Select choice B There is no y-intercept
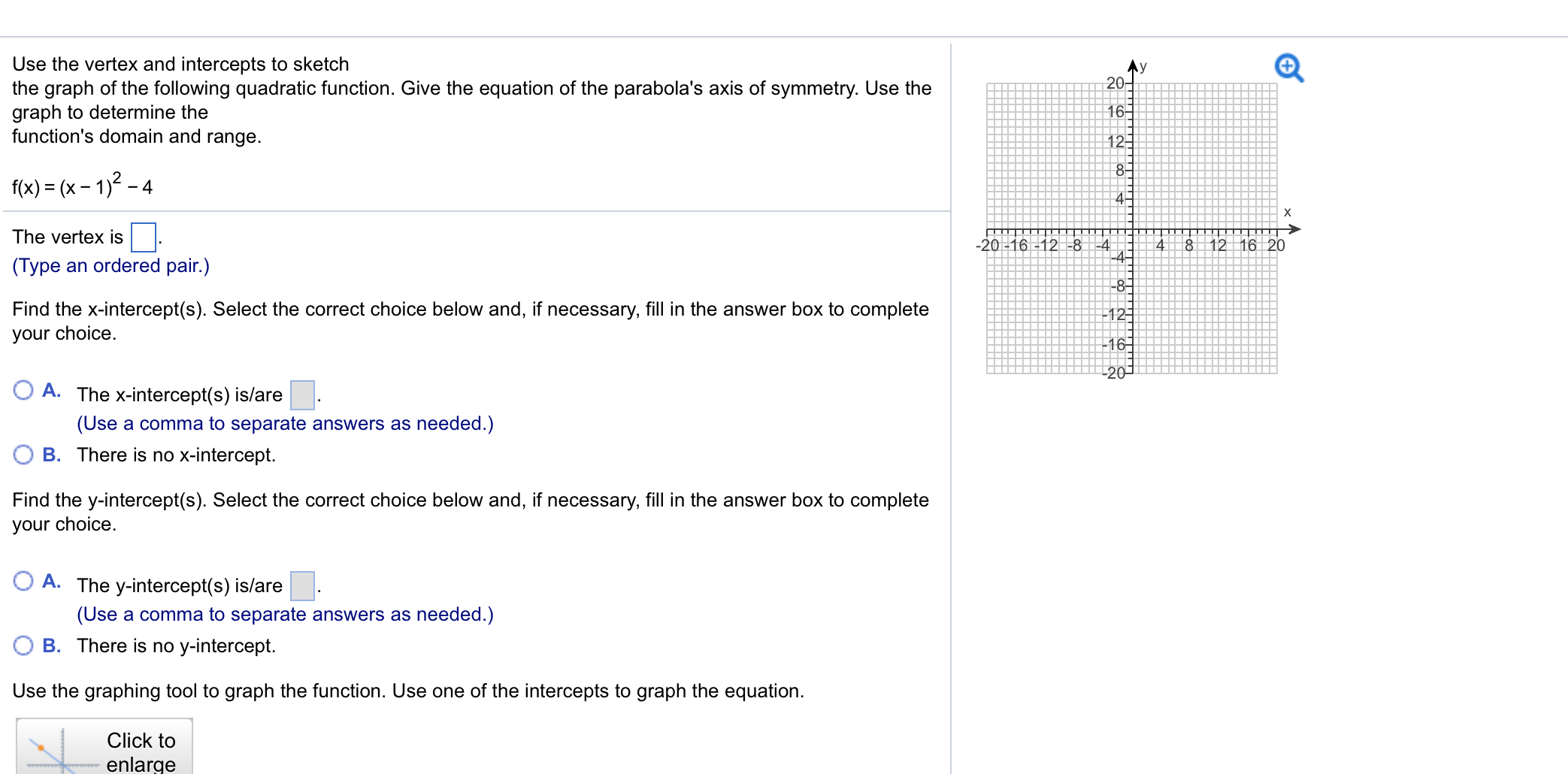This screenshot has width=1568, height=777. pyautogui.click(x=23, y=645)
